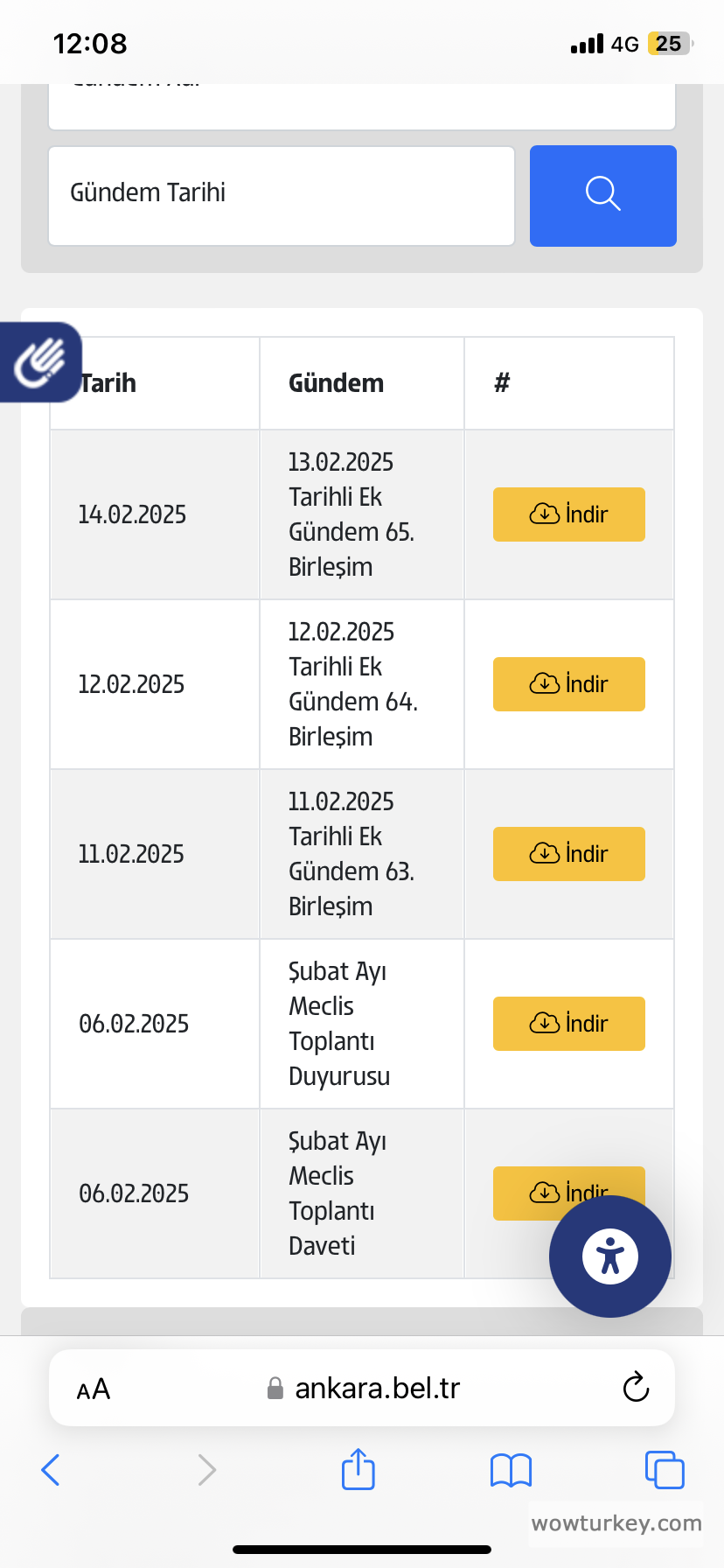Download Şubat Ayı Meclis Toplantı Duyurusu
Screen dimensions: 724x1568
tap(568, 1024)
